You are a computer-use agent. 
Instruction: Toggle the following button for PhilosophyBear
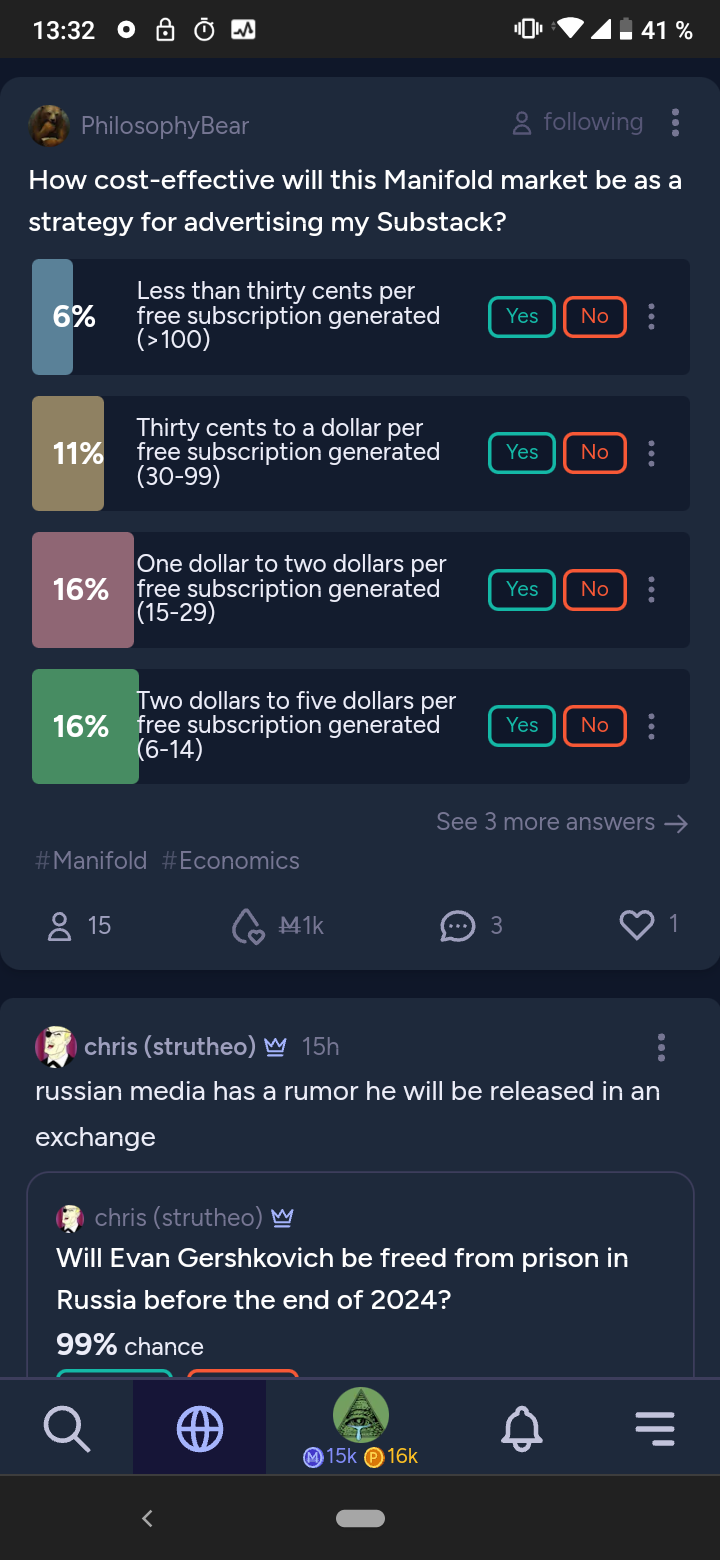pos(577,123)
